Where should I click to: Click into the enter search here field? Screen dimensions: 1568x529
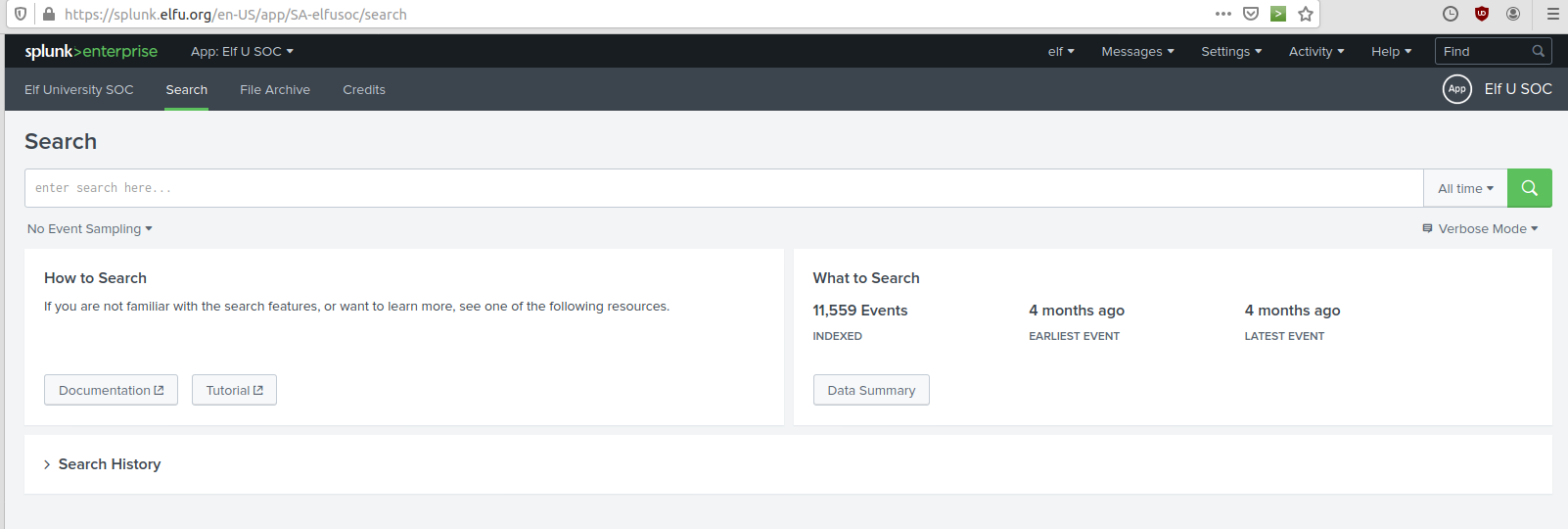(x=723, y=188)
